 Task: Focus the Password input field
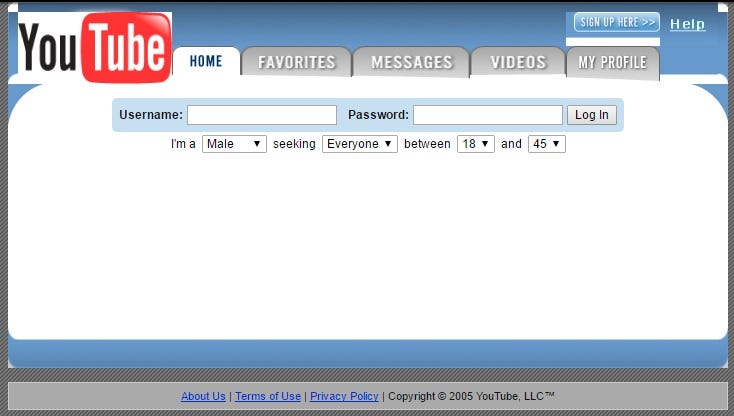click(x=488, y=115)
